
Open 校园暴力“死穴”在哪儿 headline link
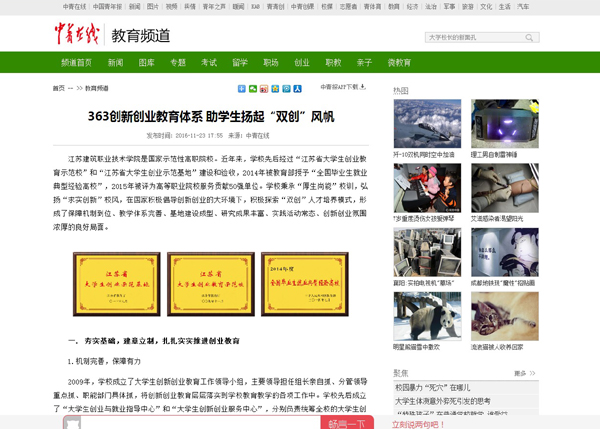tap(433, 387)
